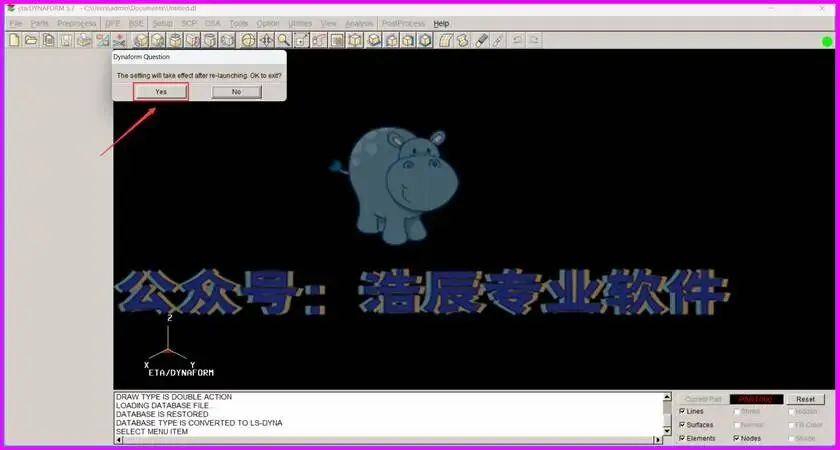Click the PART000 part name field
Viewport: 840px width, 450px height.
[x=756, y=399]
